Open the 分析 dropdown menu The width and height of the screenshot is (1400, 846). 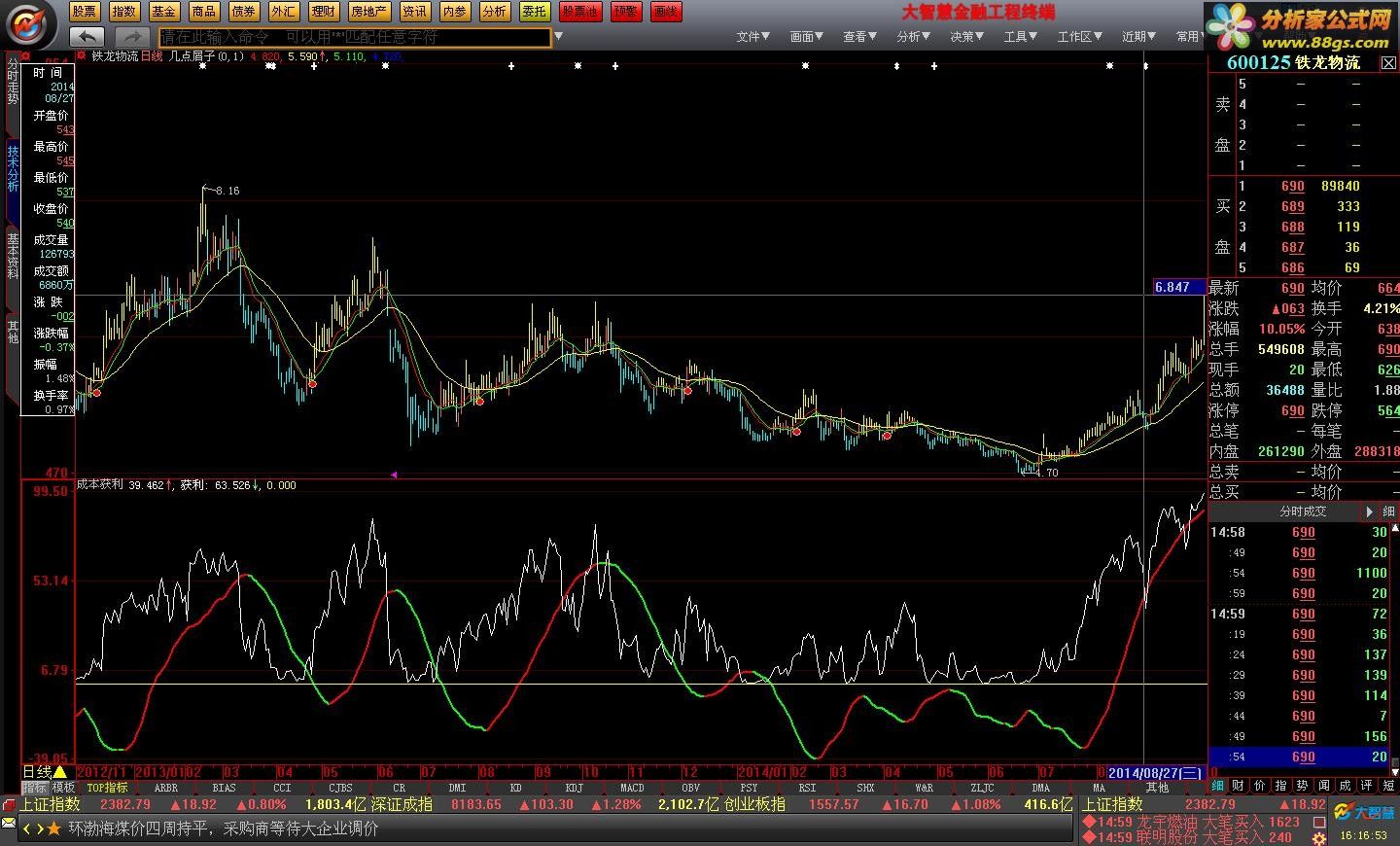point(913,37)
